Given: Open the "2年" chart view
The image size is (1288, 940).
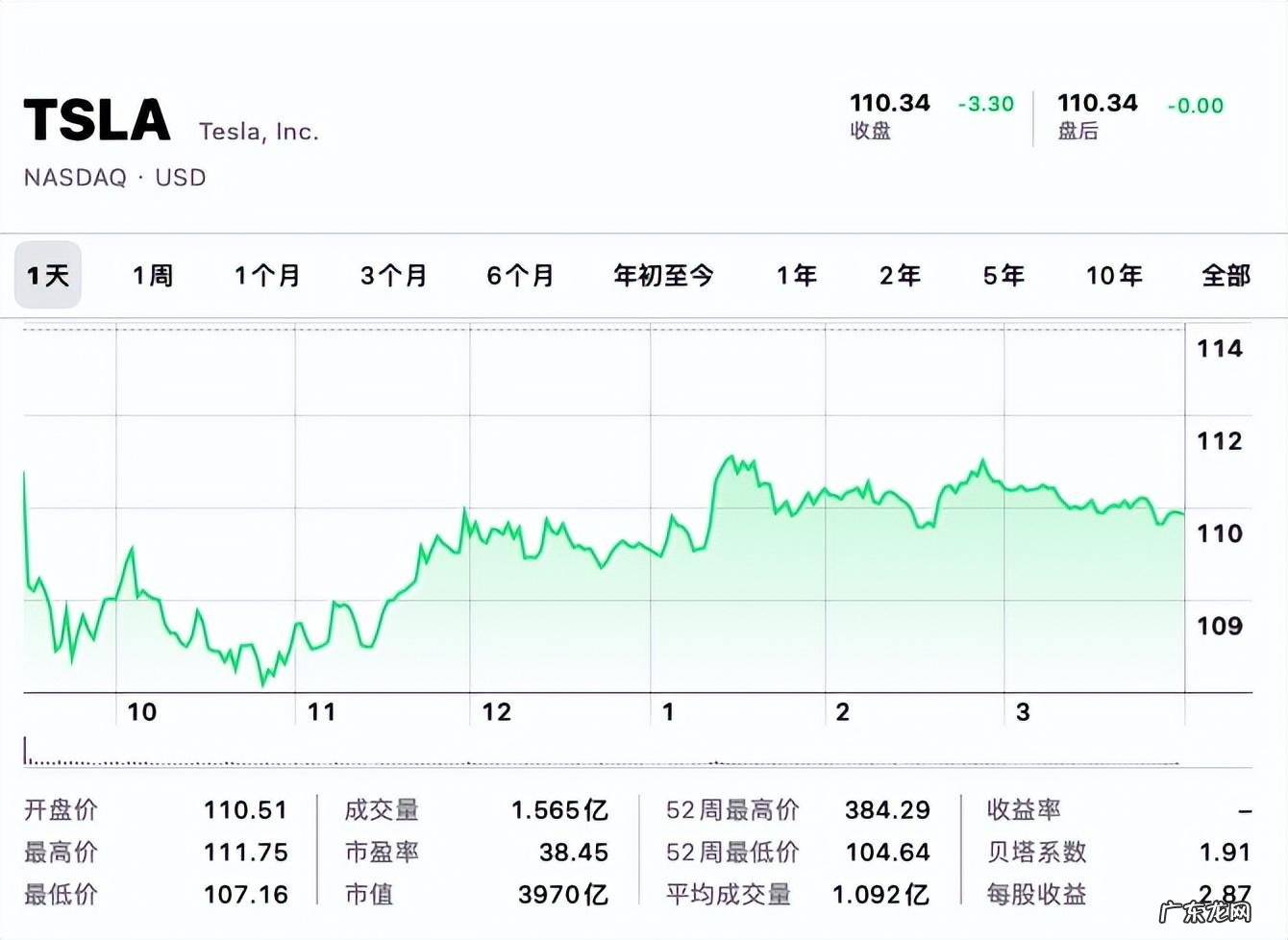Looking at the screenshot, I should point(899,275).
